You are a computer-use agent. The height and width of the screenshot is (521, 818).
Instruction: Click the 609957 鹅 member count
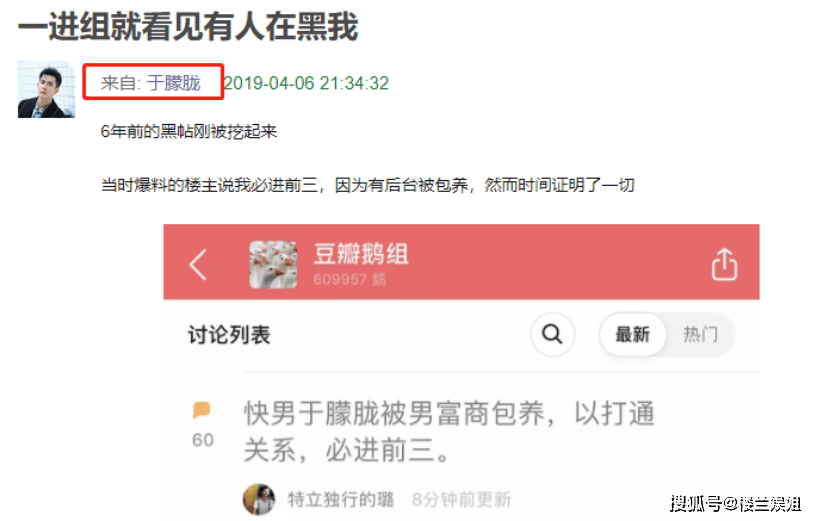349,280
